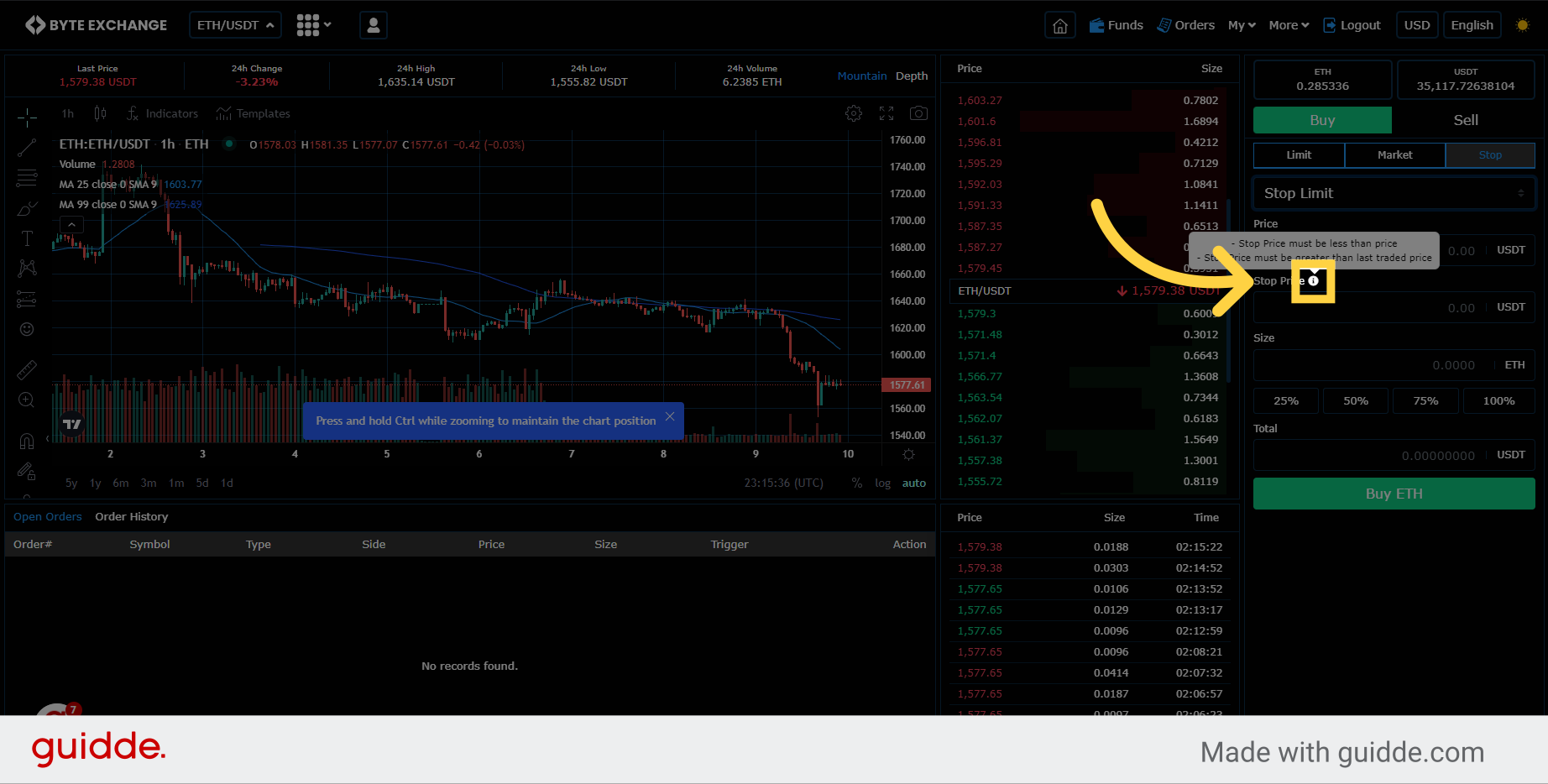
Task: Change the 1h chart interval
Action: pos(68,113)
